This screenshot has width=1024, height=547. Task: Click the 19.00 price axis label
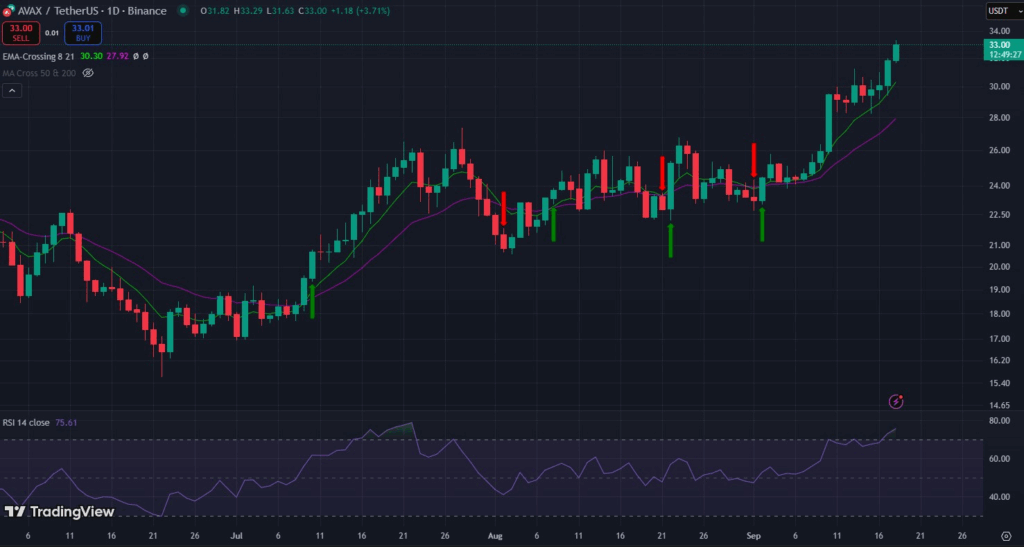[999, 290]
